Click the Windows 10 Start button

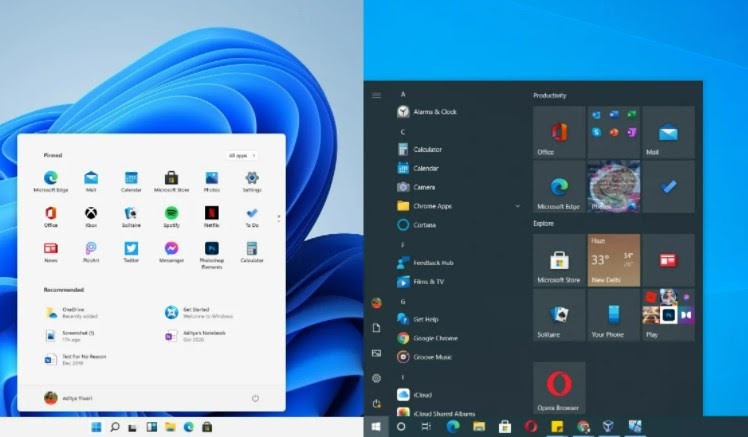tap(376, 427)
